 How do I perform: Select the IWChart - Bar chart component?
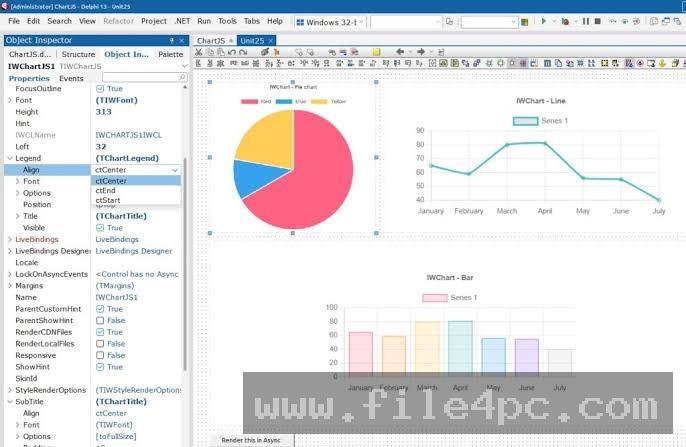(x=450, y=332)
